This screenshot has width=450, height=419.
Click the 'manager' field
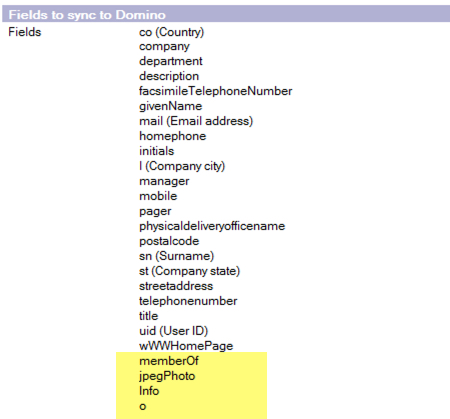click(164, 182)
